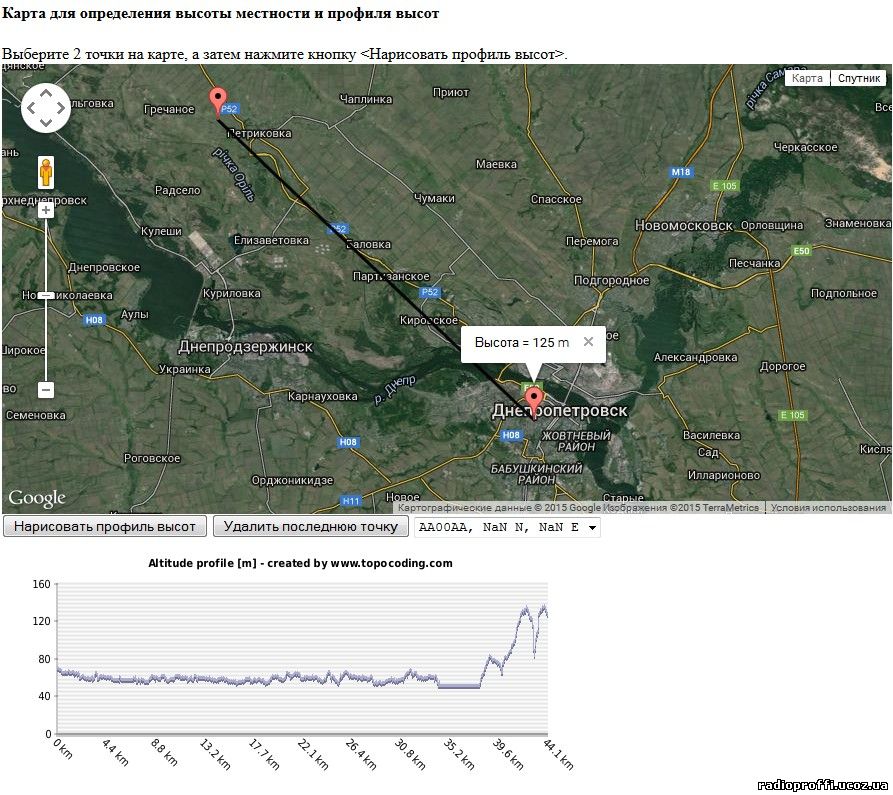The width and height of the screenshot is (893, 795).
Task: Click the Роговское label
Action: coord(152,458)
